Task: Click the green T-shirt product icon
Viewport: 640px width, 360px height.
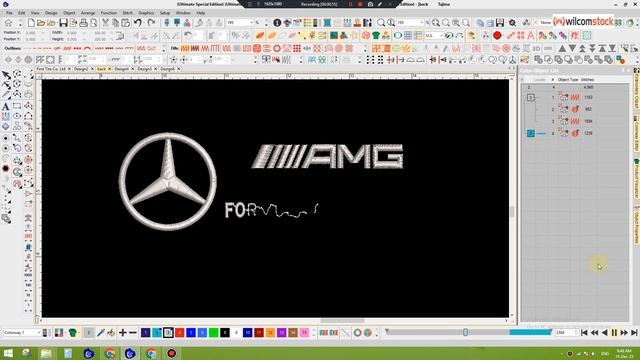Action: coord(376,36)
